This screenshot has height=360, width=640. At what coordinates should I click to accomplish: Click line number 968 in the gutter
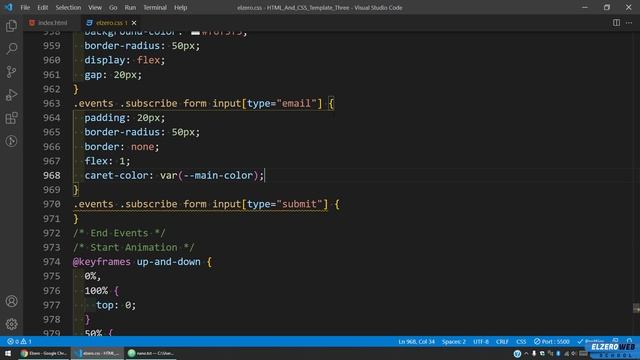tap(51, 175)
